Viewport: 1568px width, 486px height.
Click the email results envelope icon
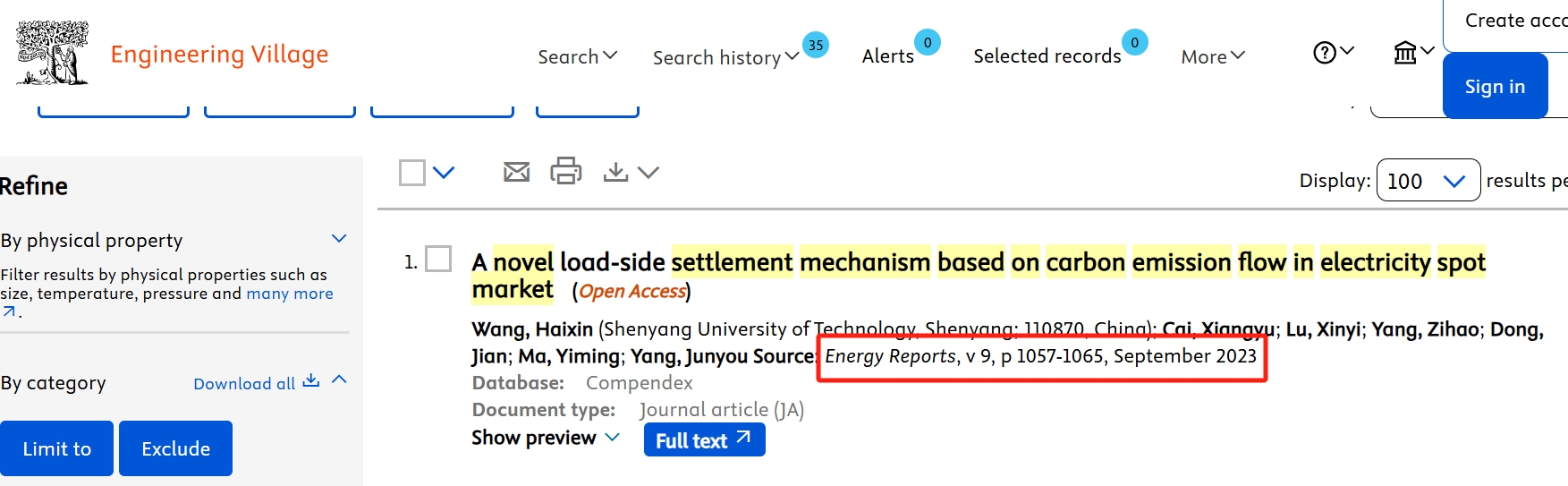[516, 172]
